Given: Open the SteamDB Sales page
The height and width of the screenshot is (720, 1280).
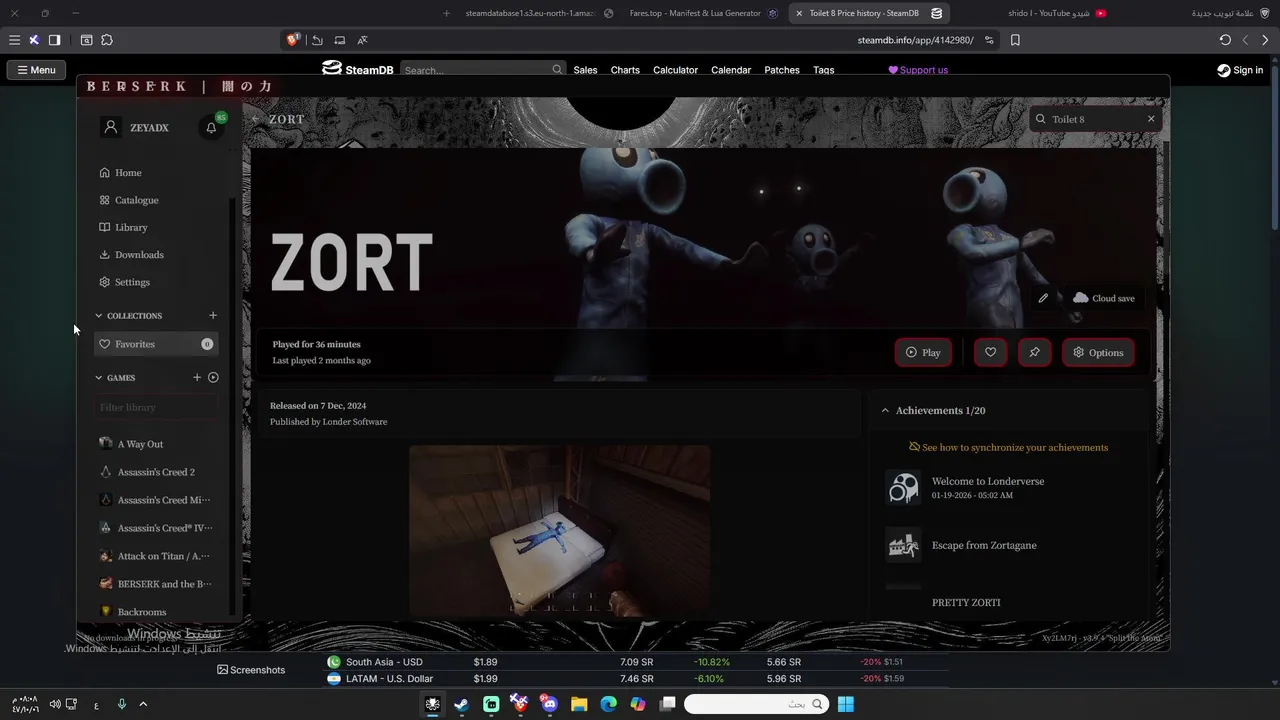Looking at the screenshot, I should click(x=585, y=70).
